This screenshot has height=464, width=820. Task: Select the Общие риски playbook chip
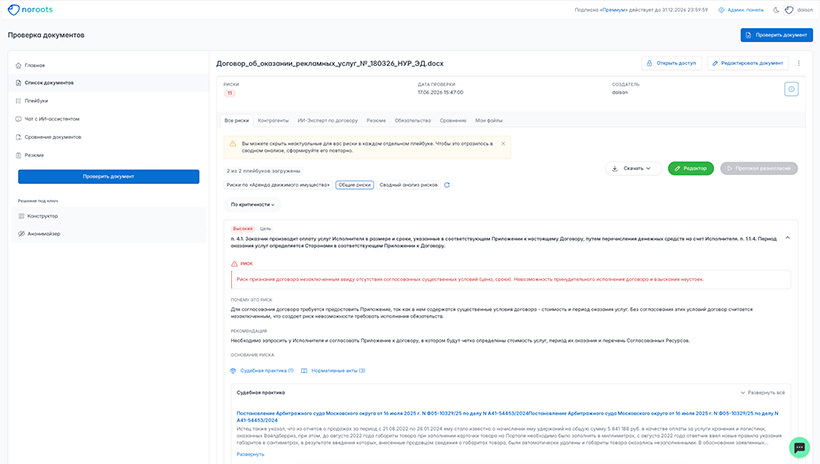(x=355, y=185)
